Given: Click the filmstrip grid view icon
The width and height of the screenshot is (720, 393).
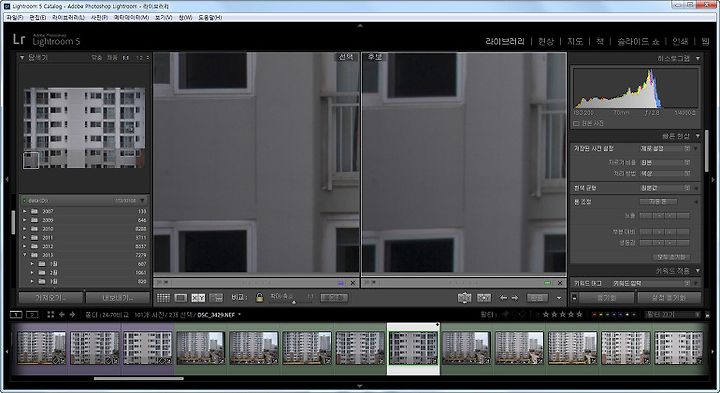Looking at the screenshot, I should pos(51,315).
